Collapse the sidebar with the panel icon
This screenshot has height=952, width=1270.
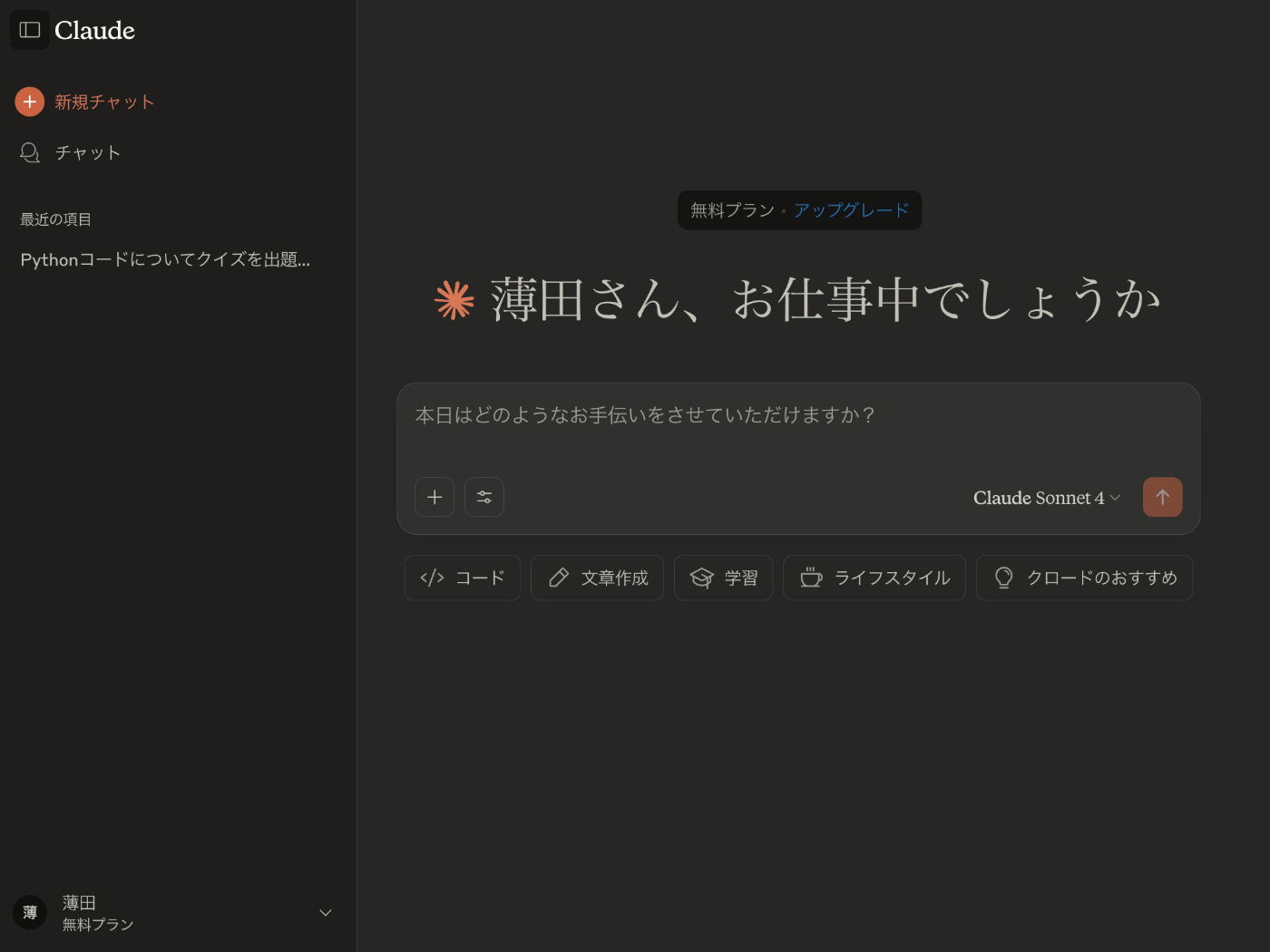30,30
